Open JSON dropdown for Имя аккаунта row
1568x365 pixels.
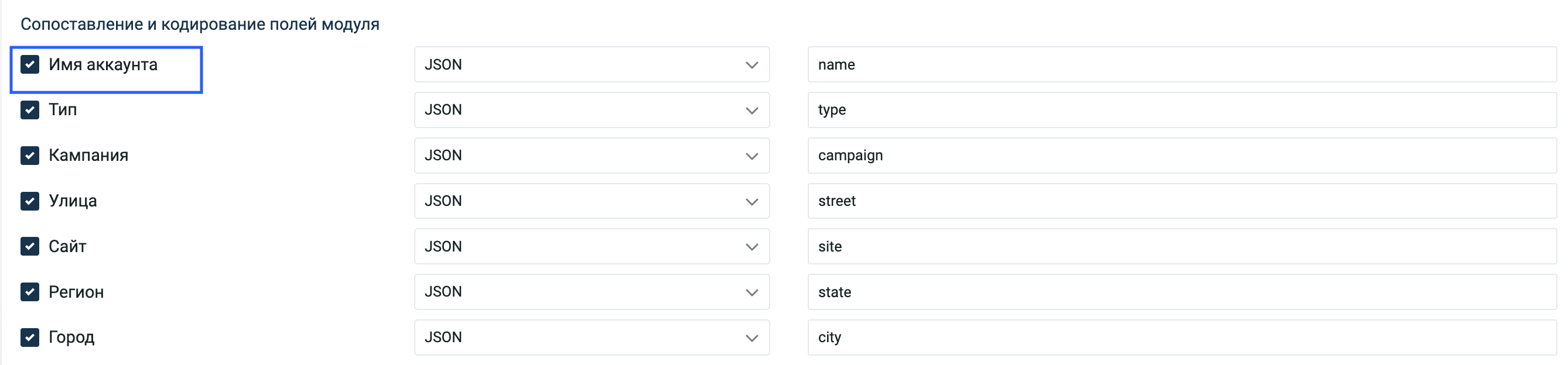coord(592,64)
